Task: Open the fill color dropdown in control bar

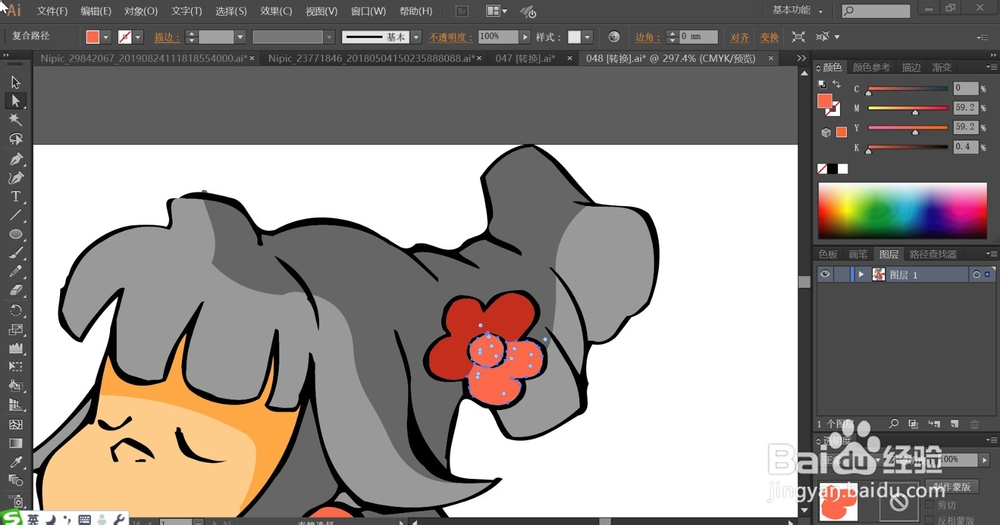Action: [106, 37]
